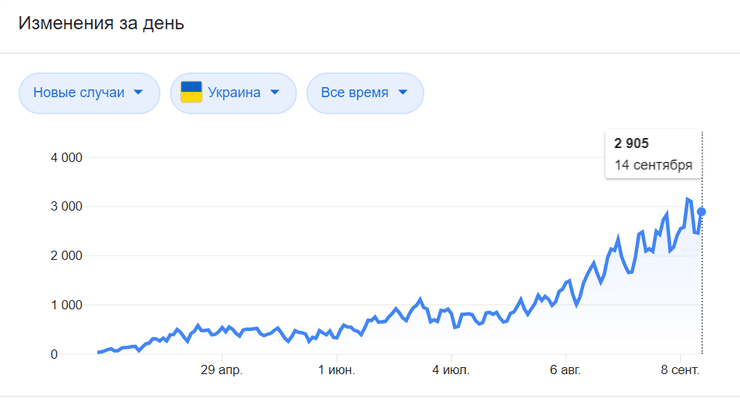Click the arrow next to Все время
Image resolution: width=740 pixels, height=408 pixels.
[x=402, y=93]
